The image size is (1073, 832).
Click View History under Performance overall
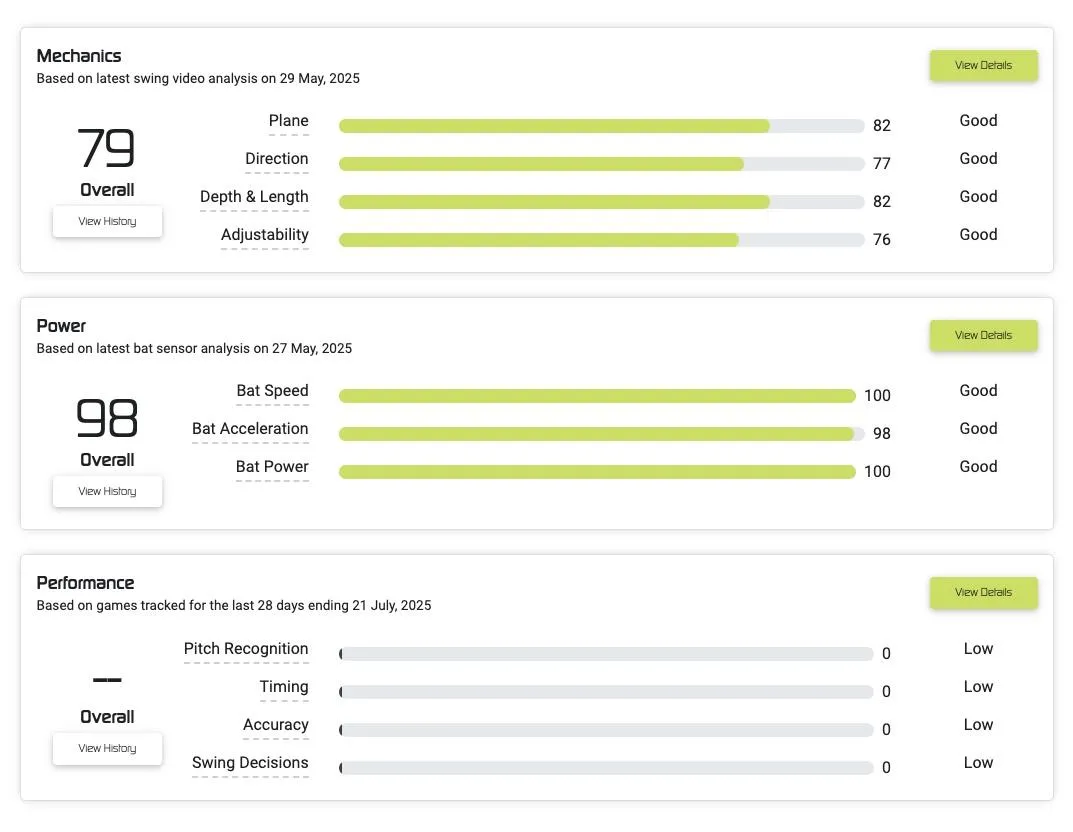(107, 749)
